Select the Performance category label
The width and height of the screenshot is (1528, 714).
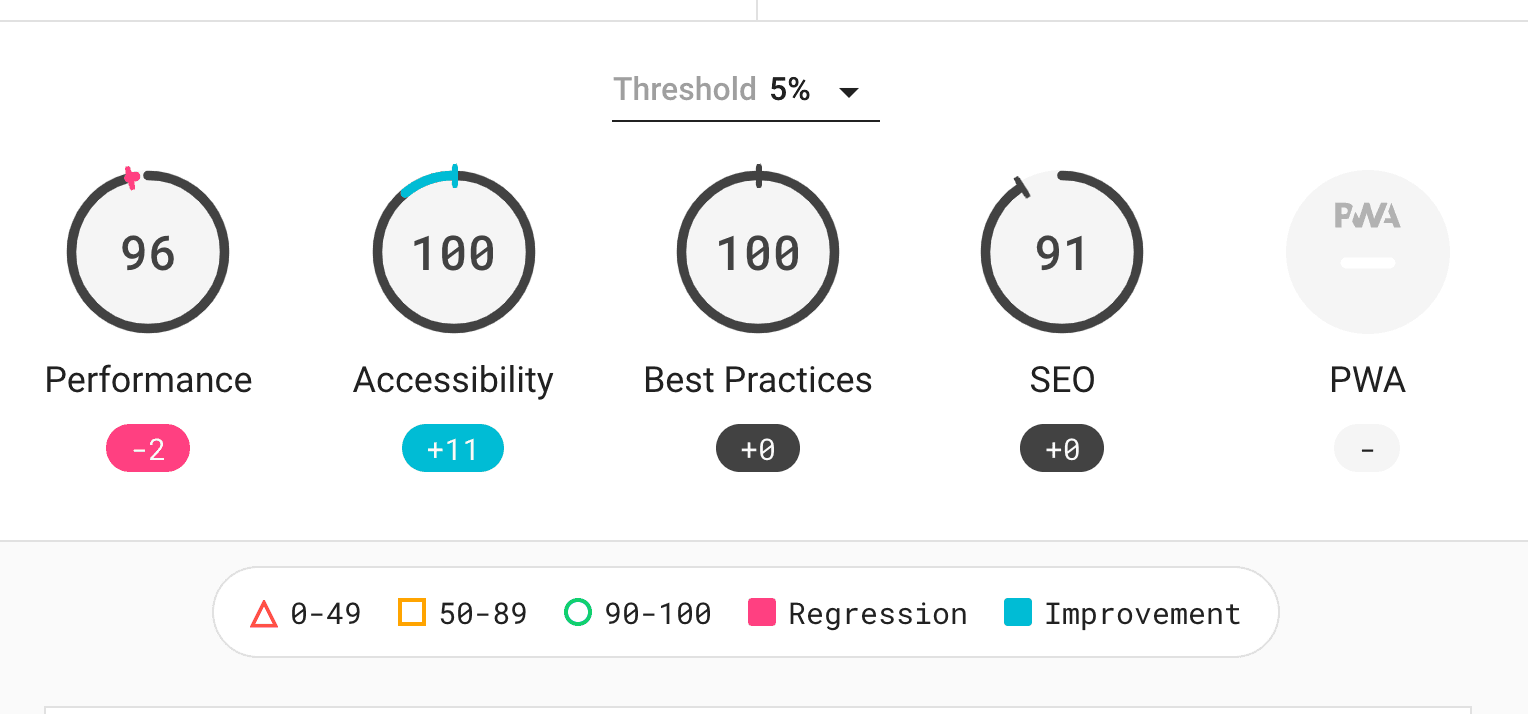pos(148,380)
